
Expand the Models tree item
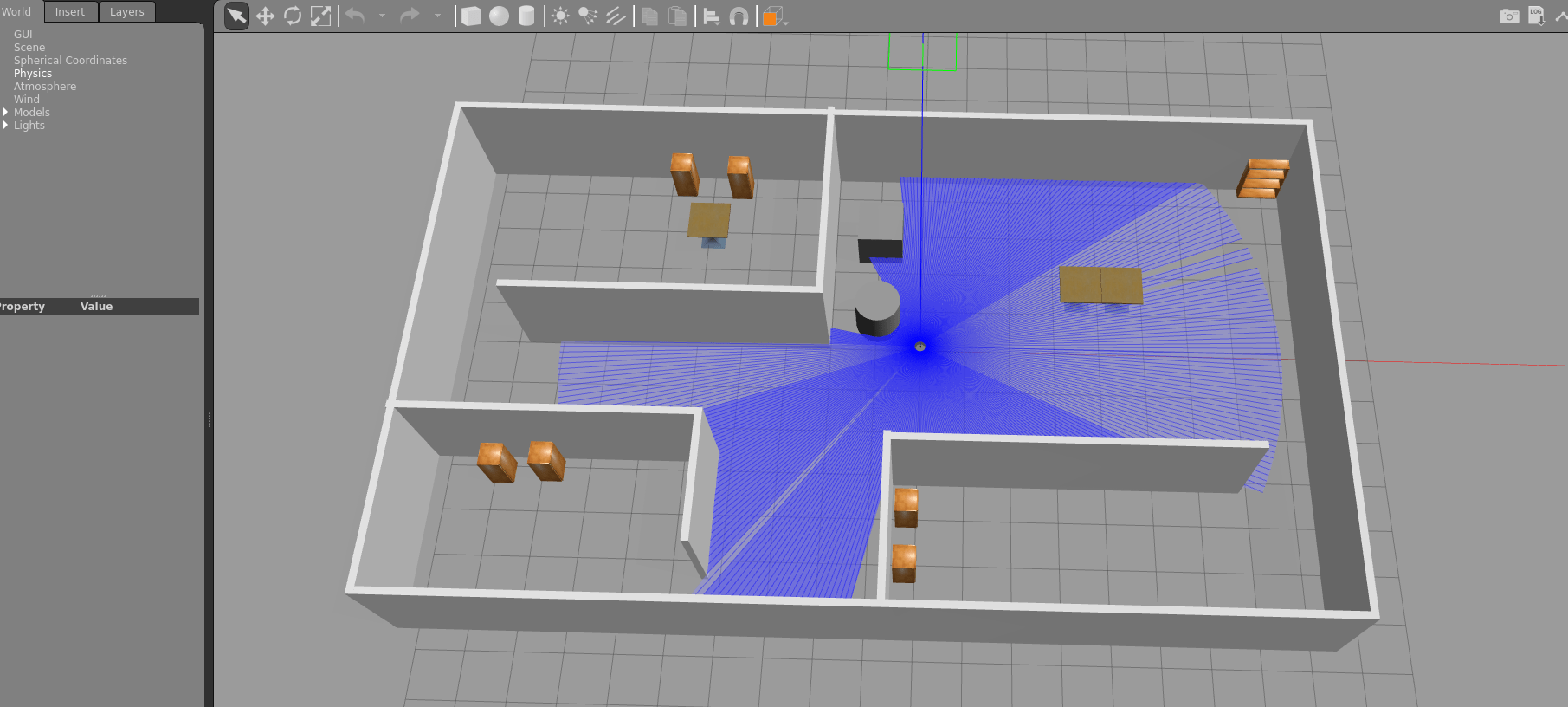pyautogui.click(x=5, y=113)
